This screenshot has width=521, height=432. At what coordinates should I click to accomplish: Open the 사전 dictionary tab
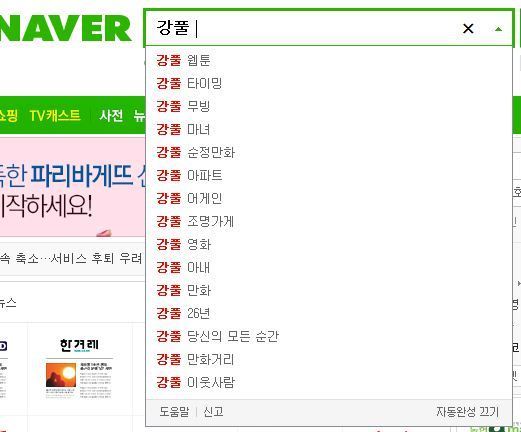[111, 116]
